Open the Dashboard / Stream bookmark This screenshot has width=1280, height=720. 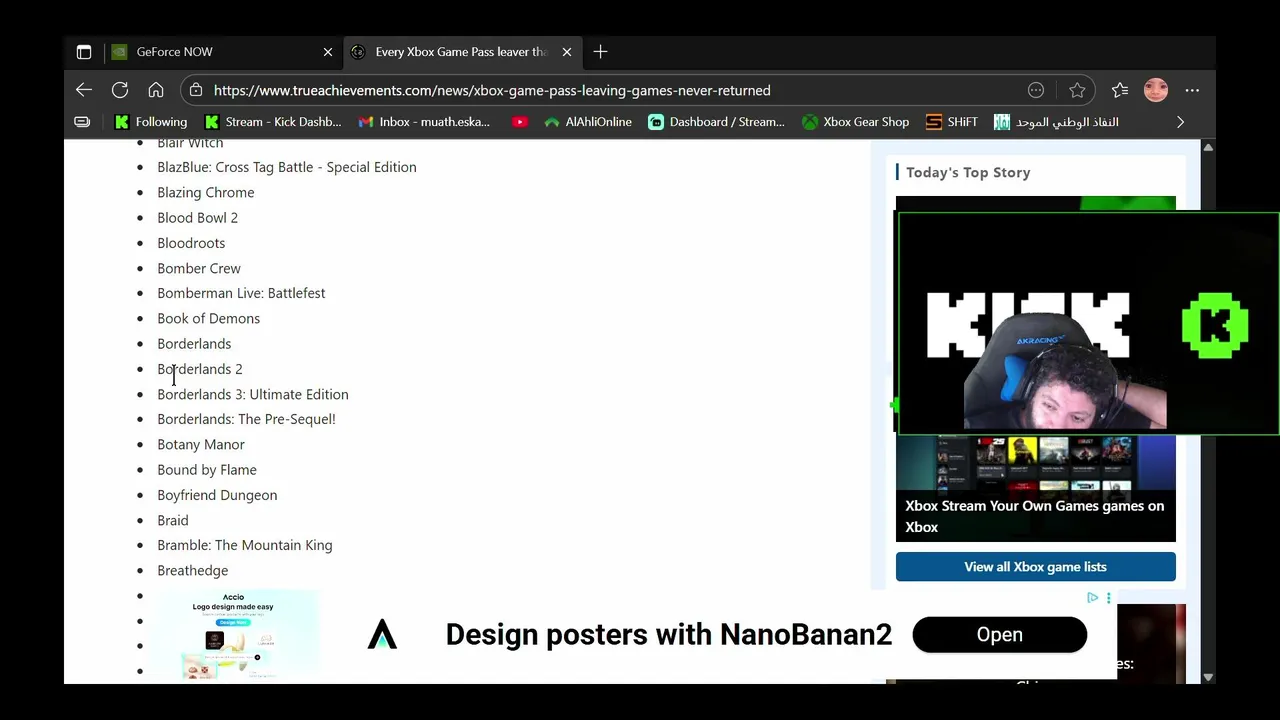[716, 122]
